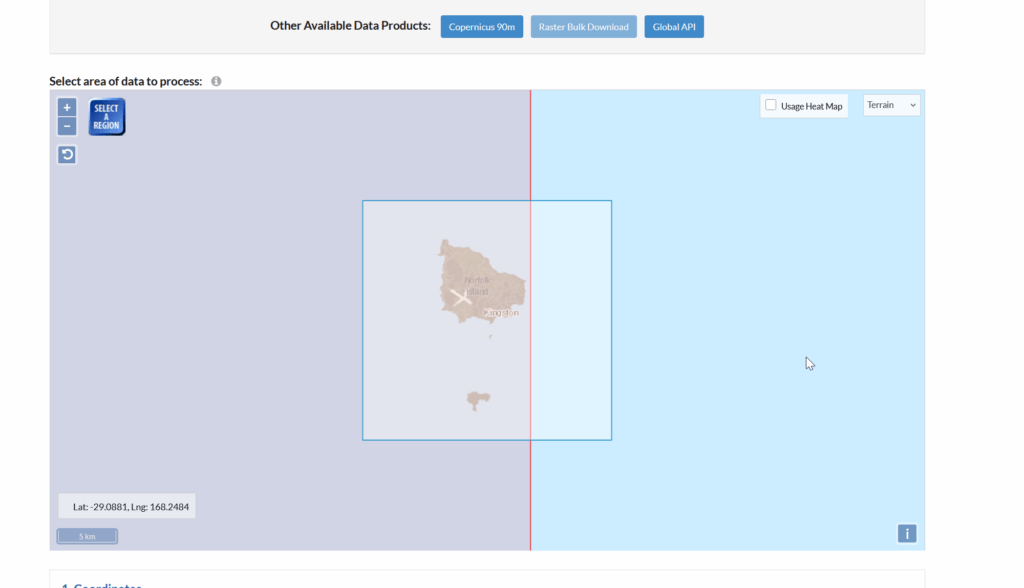1024x588 pixels.
Task: Click the Lat/Lng coordinate readout
Action: [127, 506]
